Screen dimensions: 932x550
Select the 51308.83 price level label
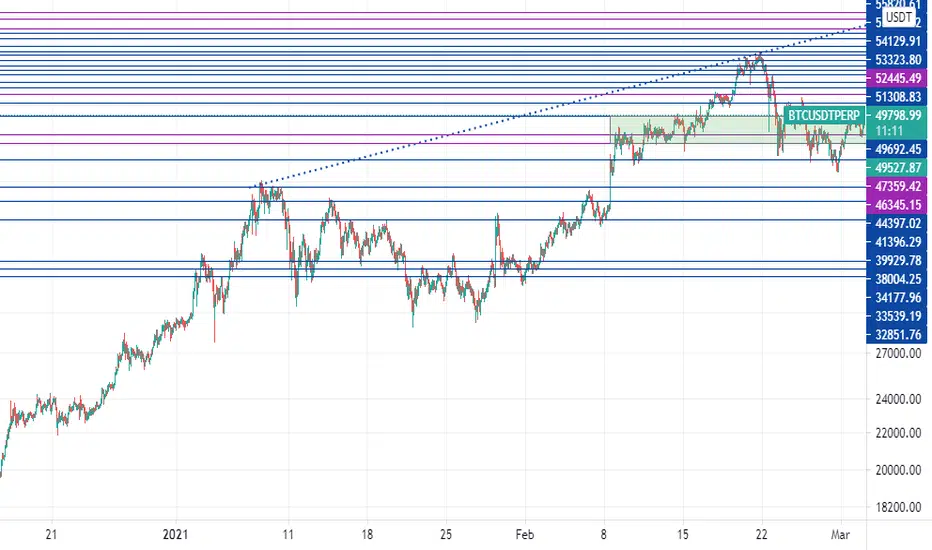click(898, 97)
